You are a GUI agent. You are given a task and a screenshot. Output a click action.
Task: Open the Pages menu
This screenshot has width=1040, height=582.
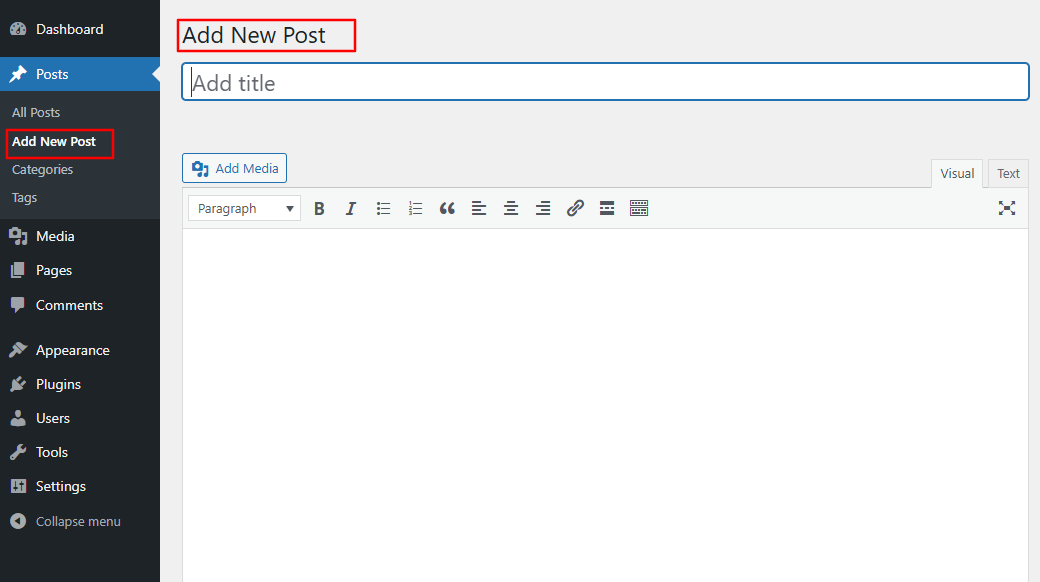[x=80, y=270]
